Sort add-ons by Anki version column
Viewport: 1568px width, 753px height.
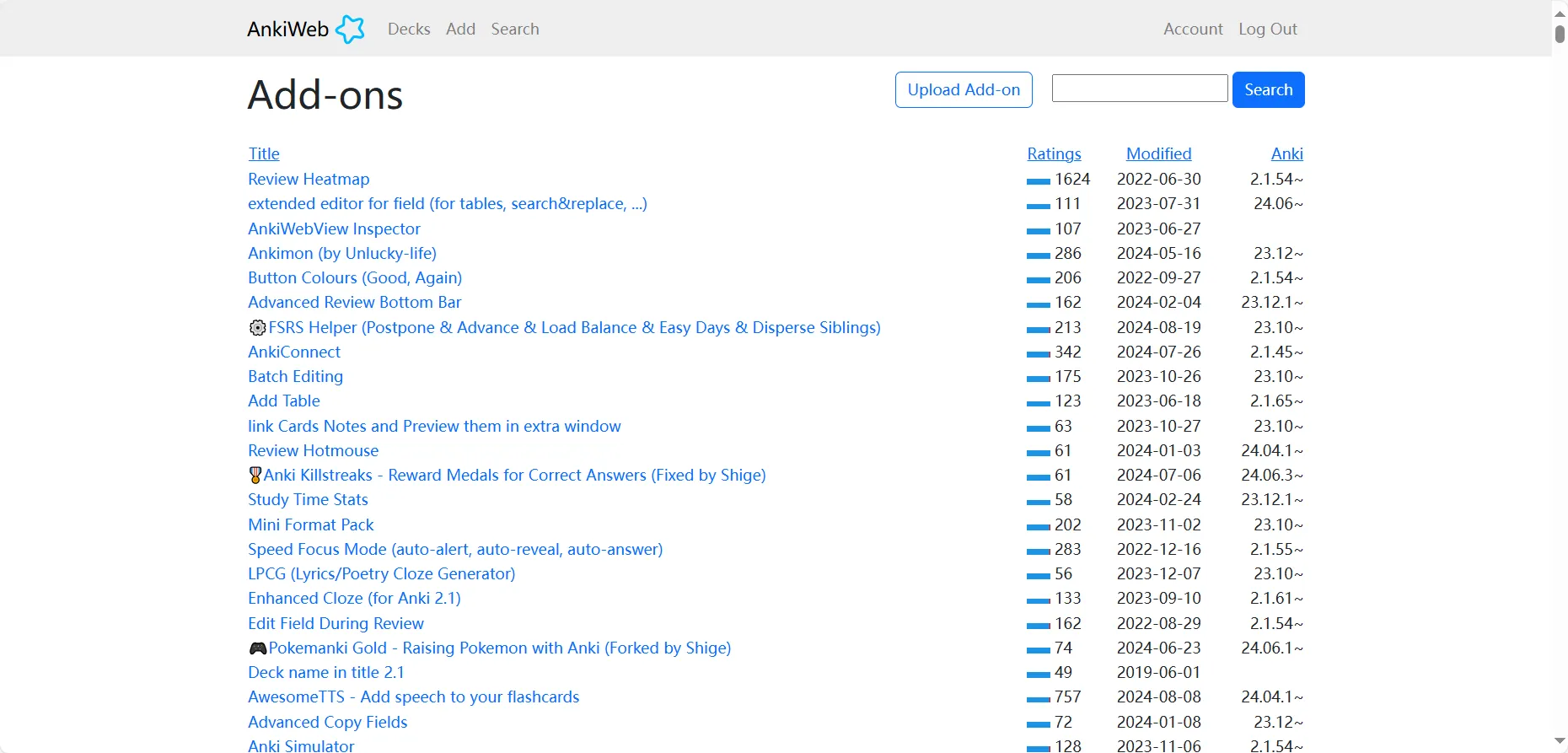pyautogui.click(x=1286, y=153)
